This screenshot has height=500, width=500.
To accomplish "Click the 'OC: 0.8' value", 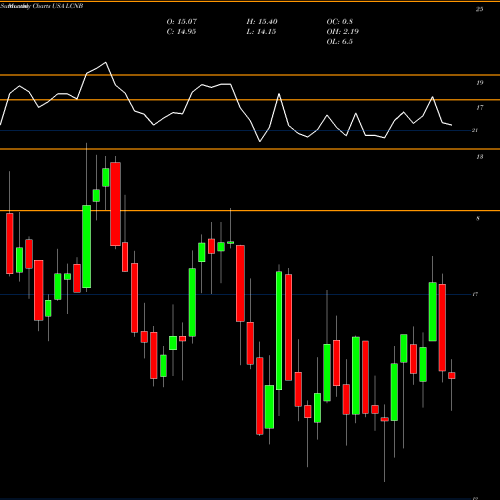I will pyautogui.click(x=340, y=22).
